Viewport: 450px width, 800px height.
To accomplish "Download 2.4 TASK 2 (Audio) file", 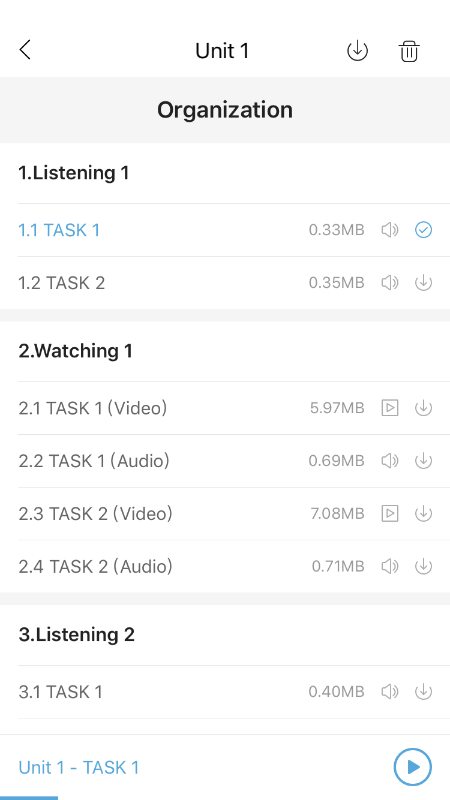I will click(x=423, y=566).
